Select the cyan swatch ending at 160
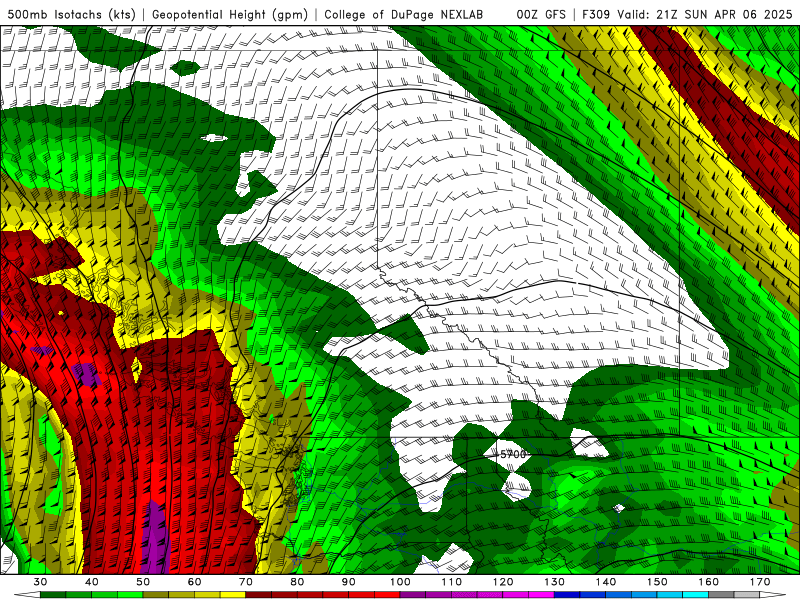 695,594
